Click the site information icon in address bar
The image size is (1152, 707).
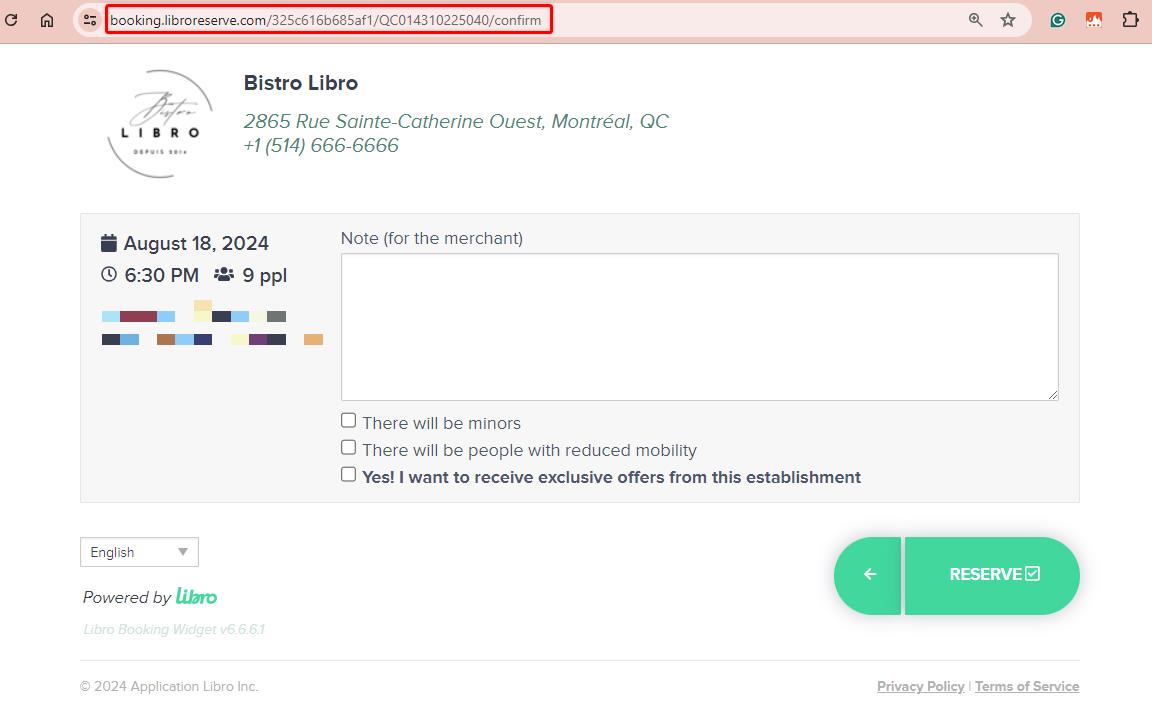coord(90,18)
